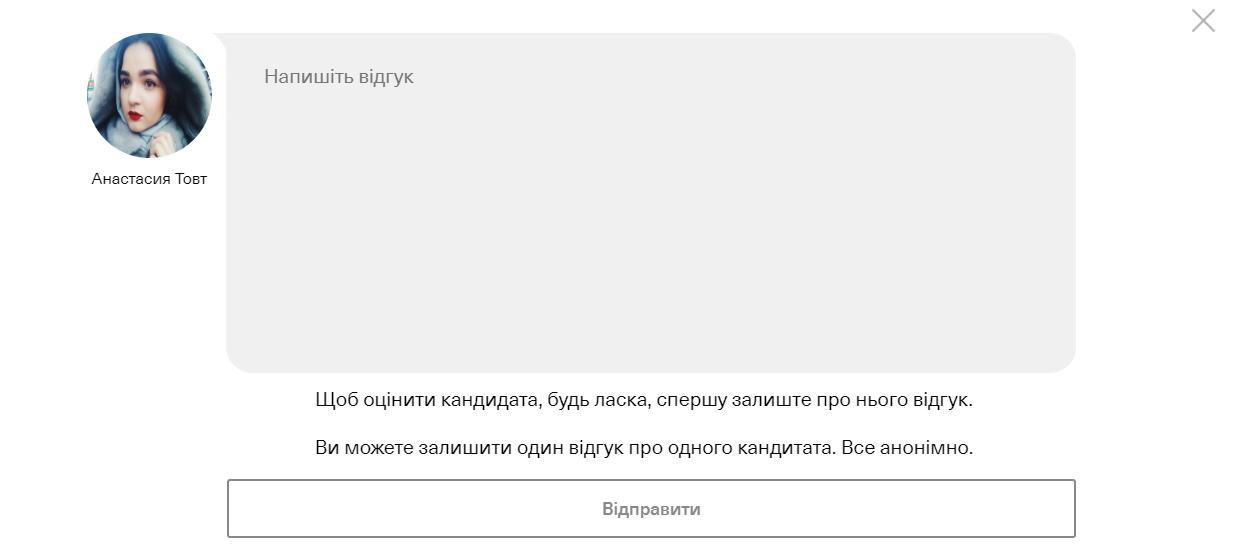Click the gray X in the corner

pos(1203,21)
